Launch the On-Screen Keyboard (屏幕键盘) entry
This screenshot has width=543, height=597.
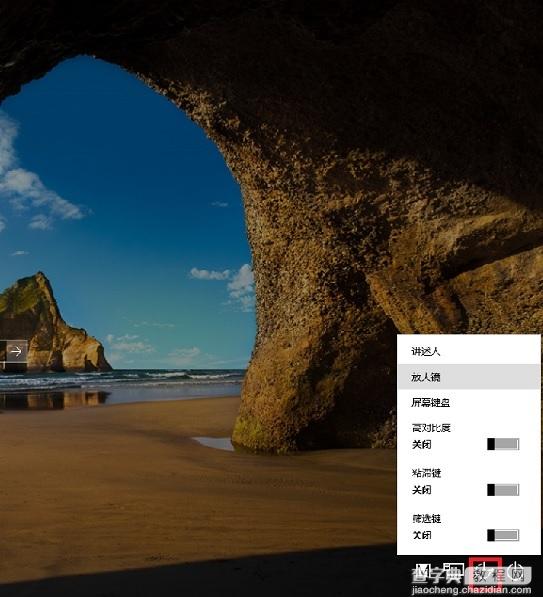pyautogui.click(x=468, y=402)
